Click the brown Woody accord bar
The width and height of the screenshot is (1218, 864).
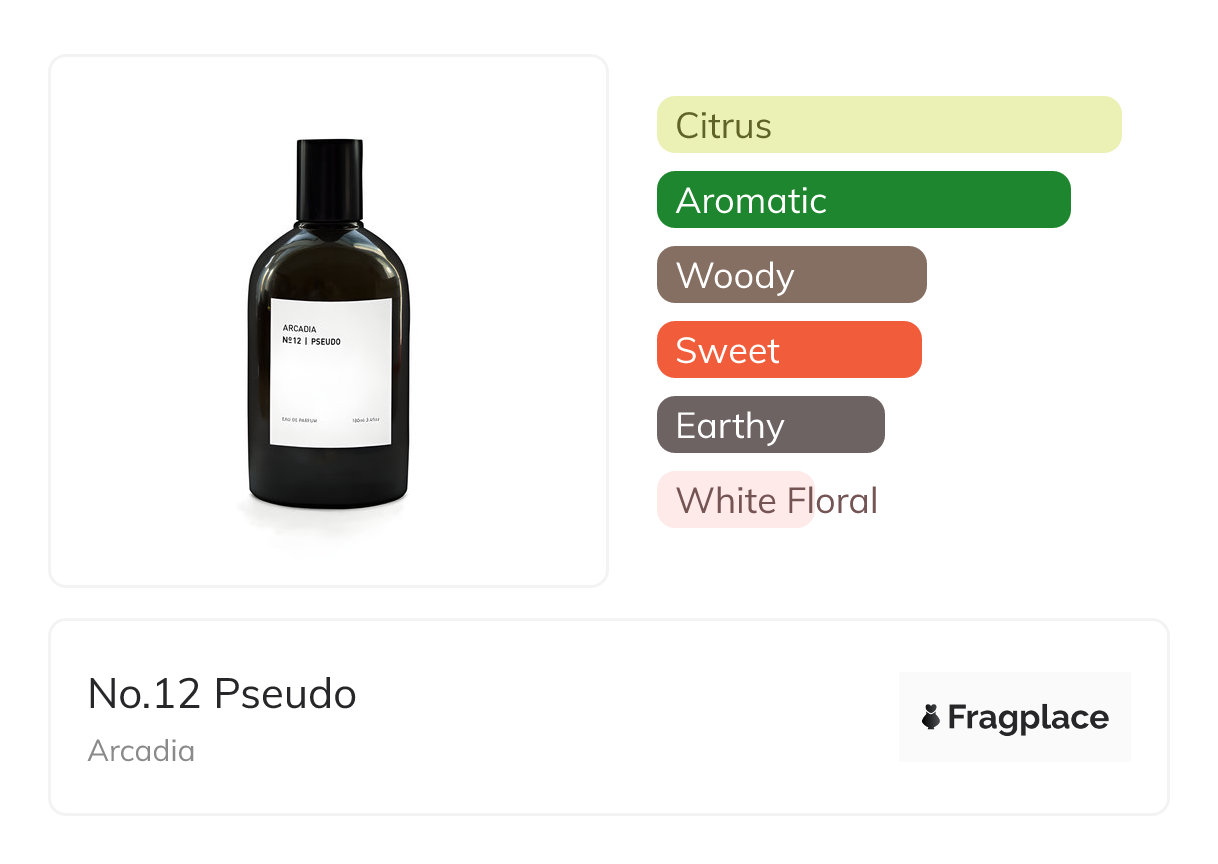(791, 275)
